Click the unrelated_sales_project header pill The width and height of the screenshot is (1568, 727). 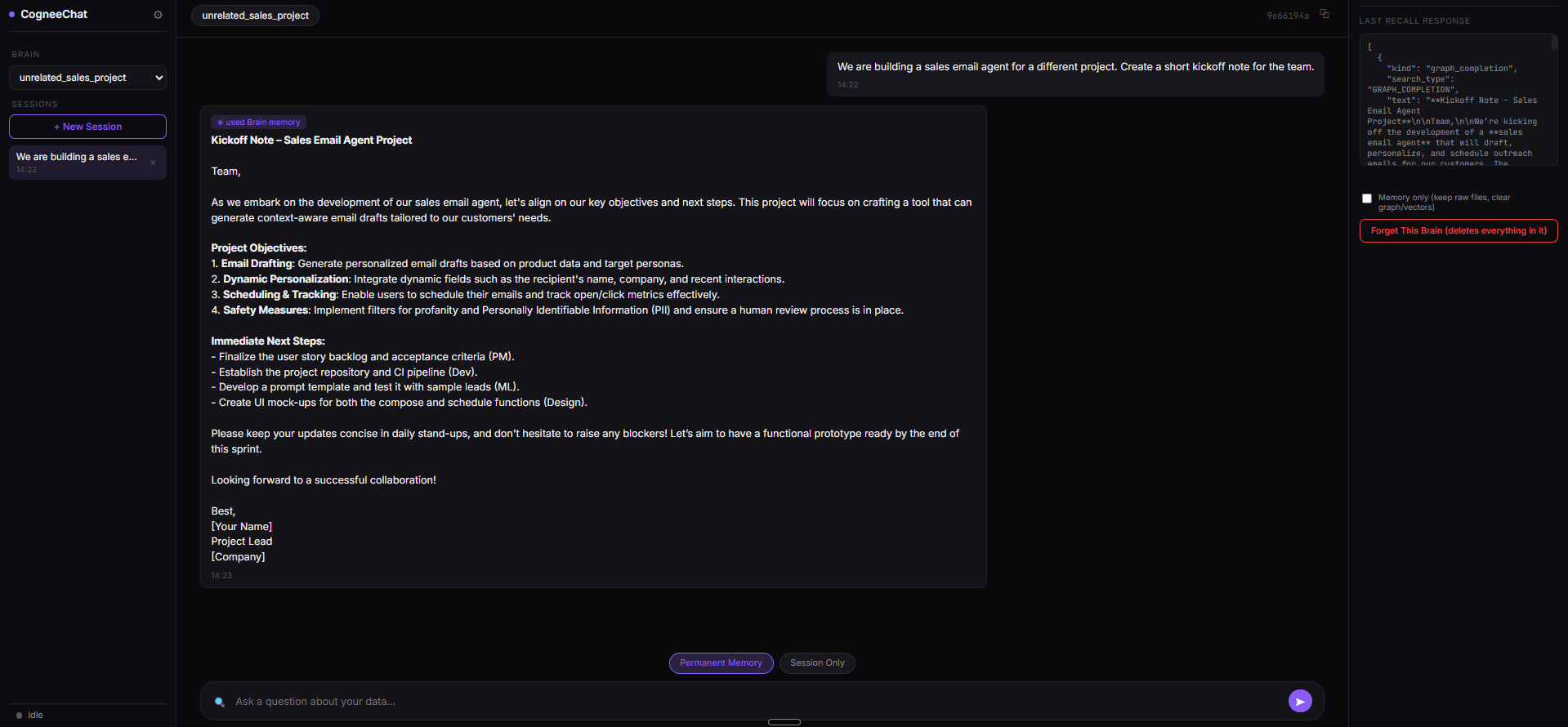(x=255, y=16)
